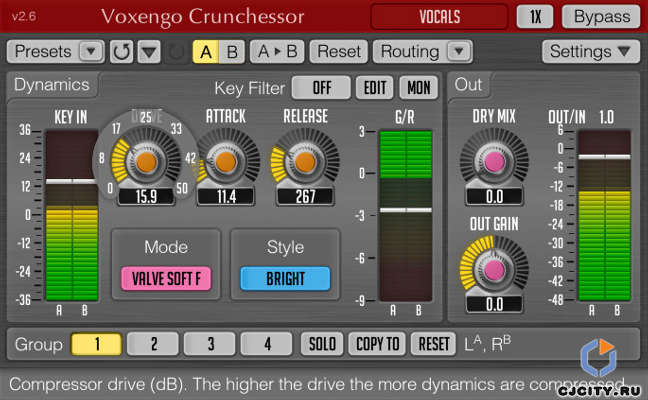Copy state with A▸B button
Viewport: 648px width, 400px height.
coord(277,52)
